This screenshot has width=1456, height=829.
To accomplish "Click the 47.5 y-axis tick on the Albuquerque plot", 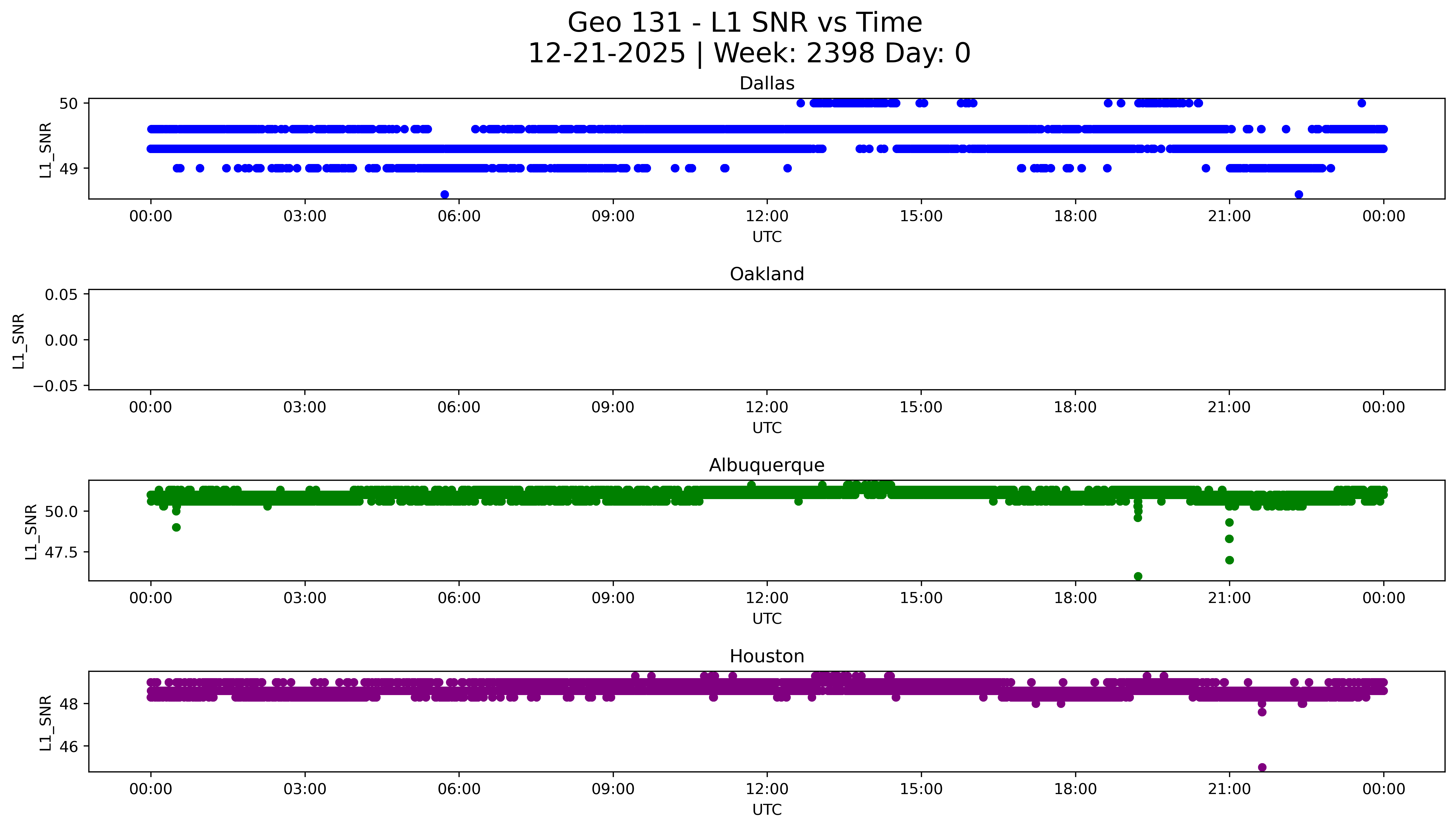I will (61, 552).
